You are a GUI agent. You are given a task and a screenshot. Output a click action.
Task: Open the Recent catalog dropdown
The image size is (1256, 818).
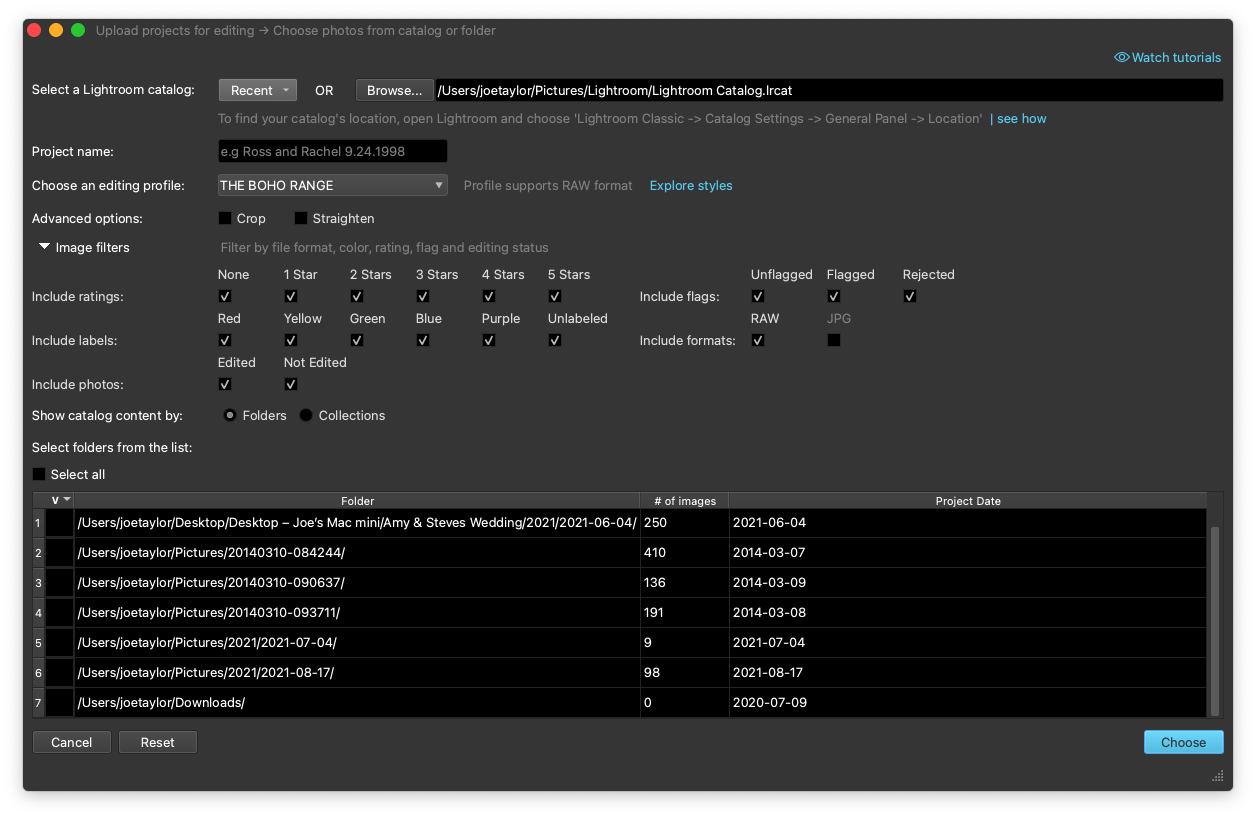[257, 89]
